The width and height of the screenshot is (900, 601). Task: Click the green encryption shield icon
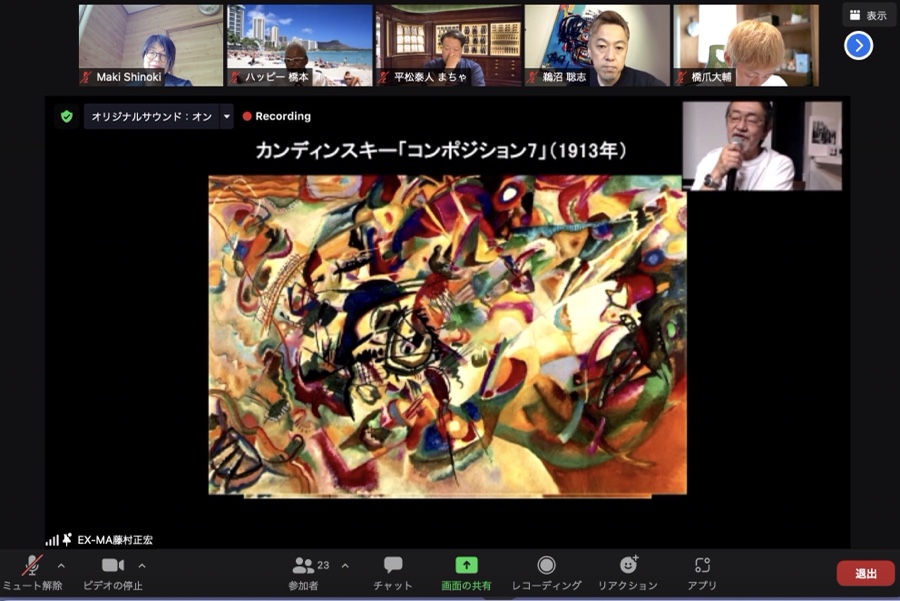[x=67, y=117]
